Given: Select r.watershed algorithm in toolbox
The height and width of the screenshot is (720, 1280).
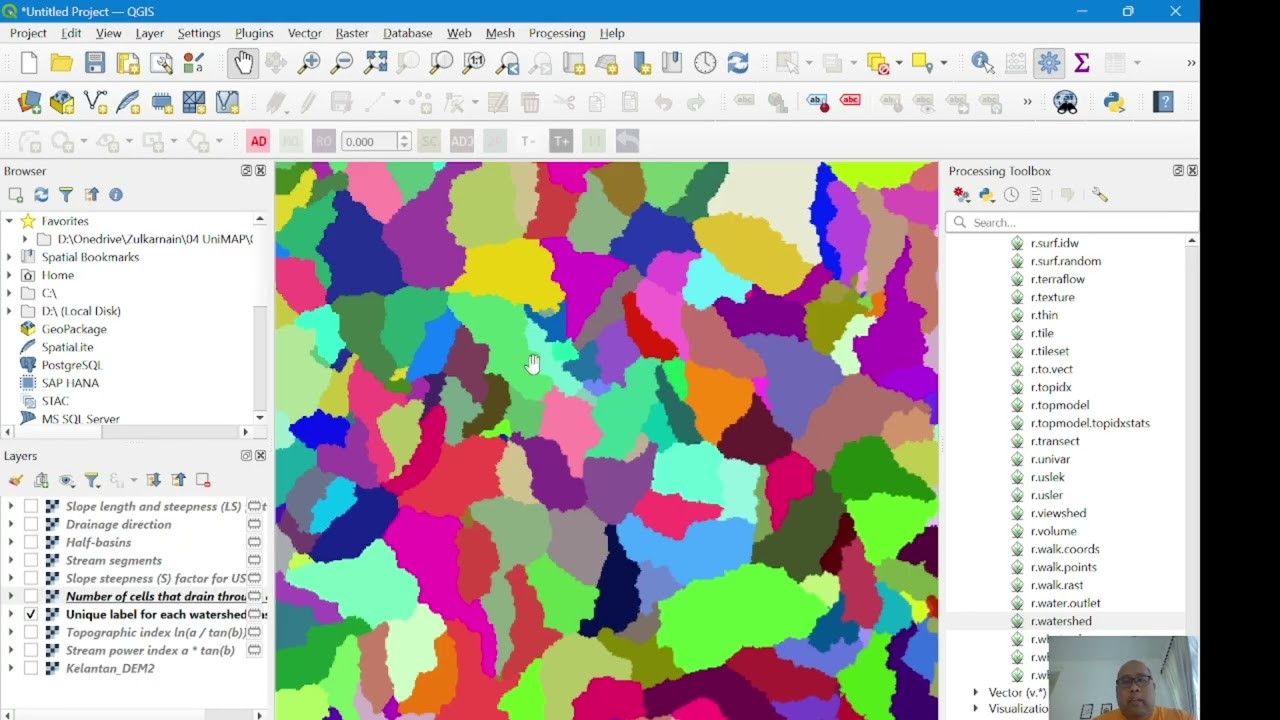Looking at the screenshot, I should (x=1061, y=621).
